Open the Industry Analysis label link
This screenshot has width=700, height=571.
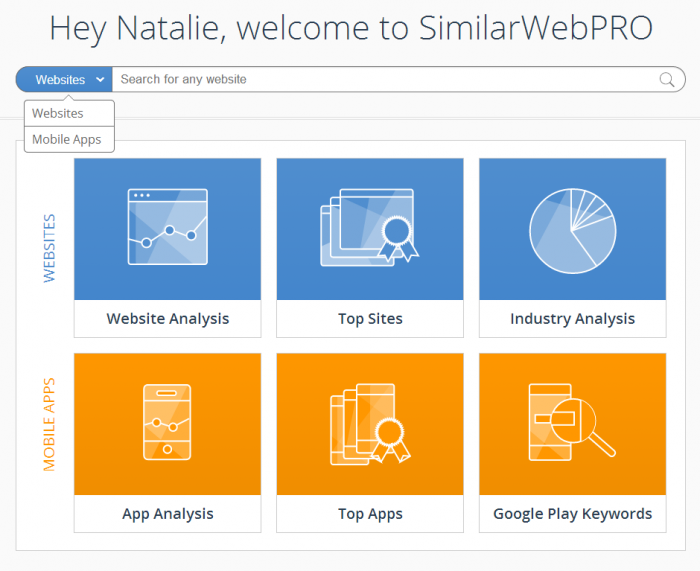click(x=572, y=319)
